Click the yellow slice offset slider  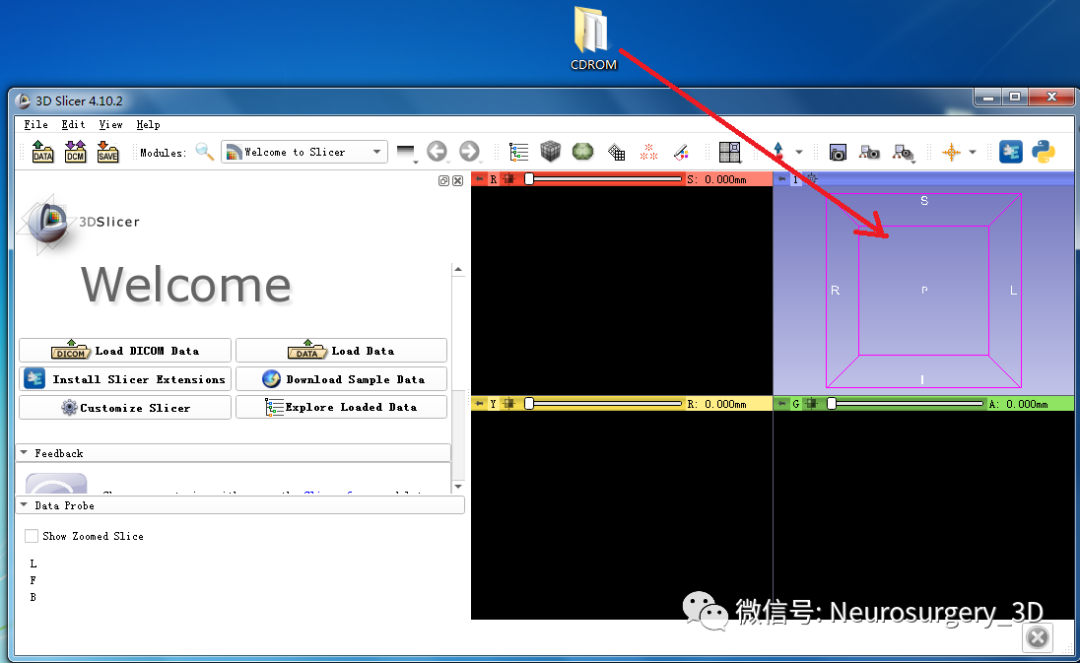(x=604, y=403)
